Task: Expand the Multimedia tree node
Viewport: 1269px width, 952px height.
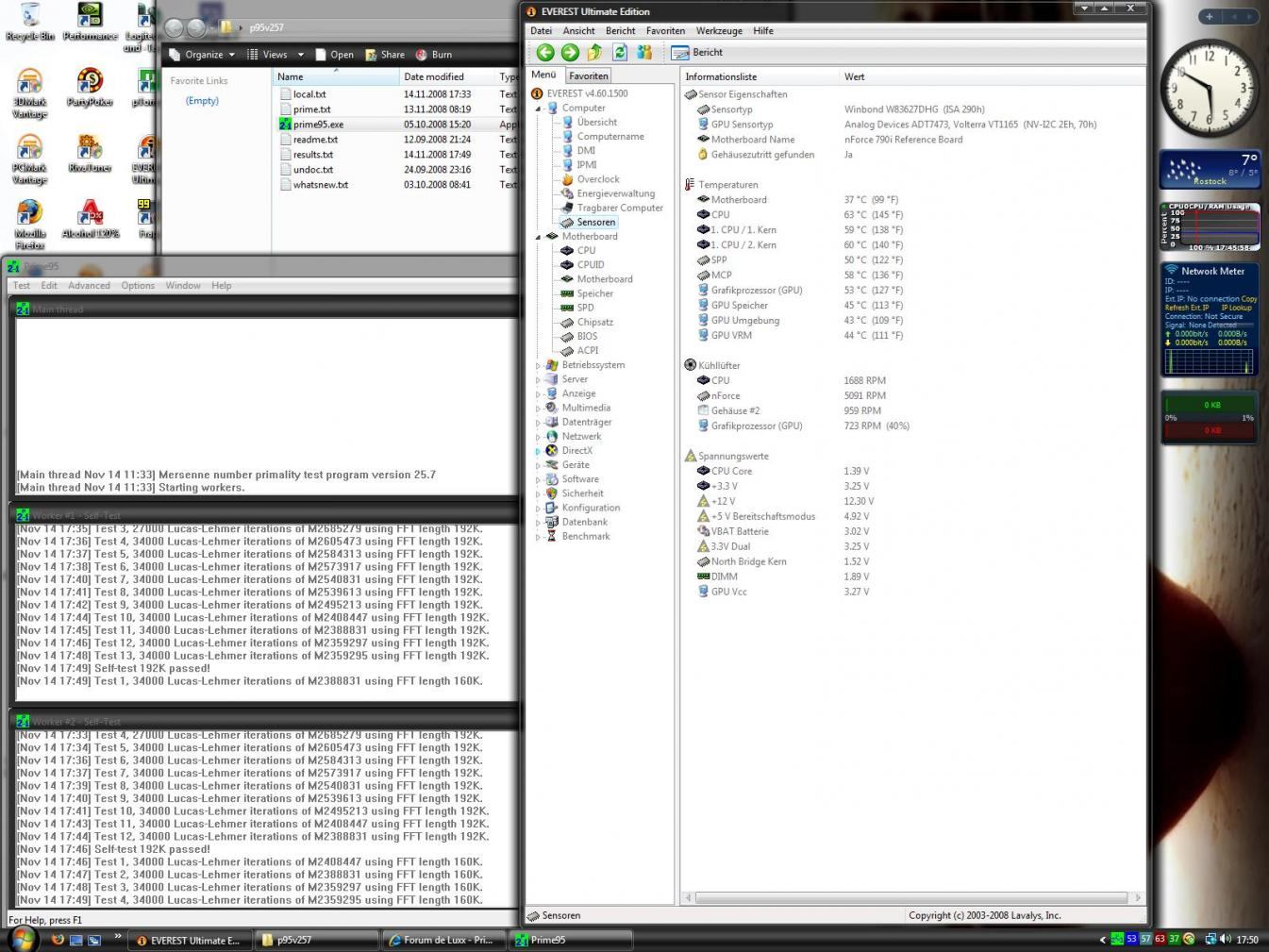Action: point(539,409)
